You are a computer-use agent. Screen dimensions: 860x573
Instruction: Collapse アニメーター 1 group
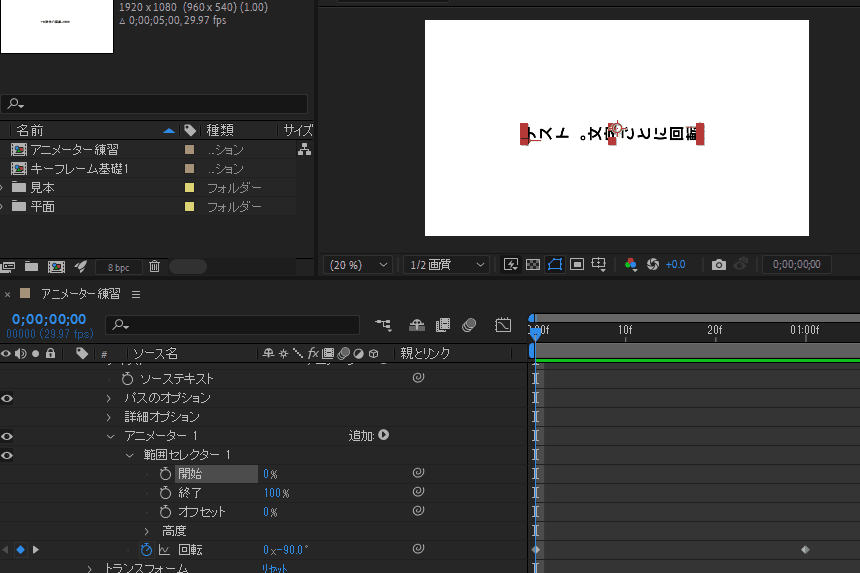(x=110, y=436)
